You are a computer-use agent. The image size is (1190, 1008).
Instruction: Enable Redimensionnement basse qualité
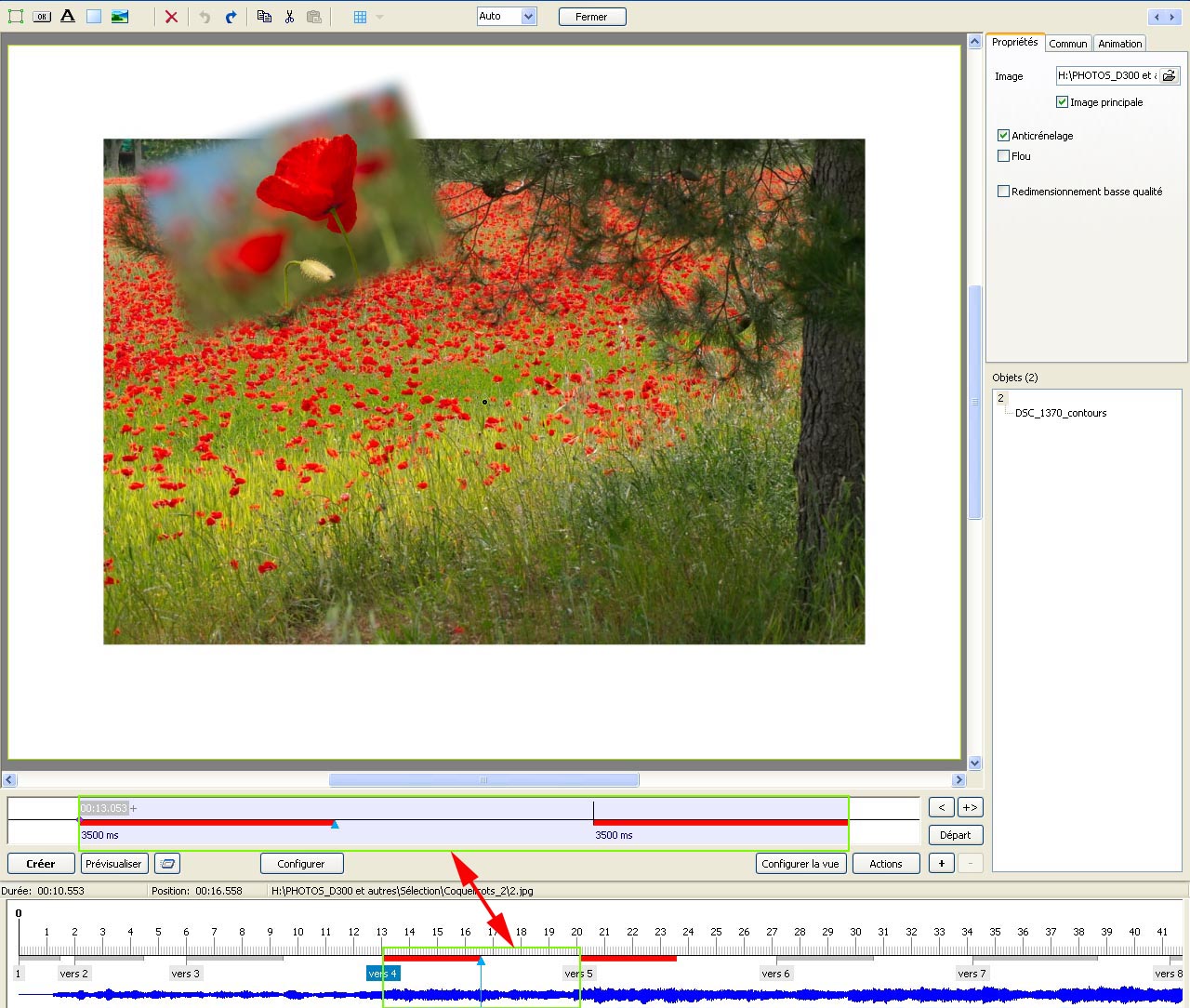point(1003,192)
